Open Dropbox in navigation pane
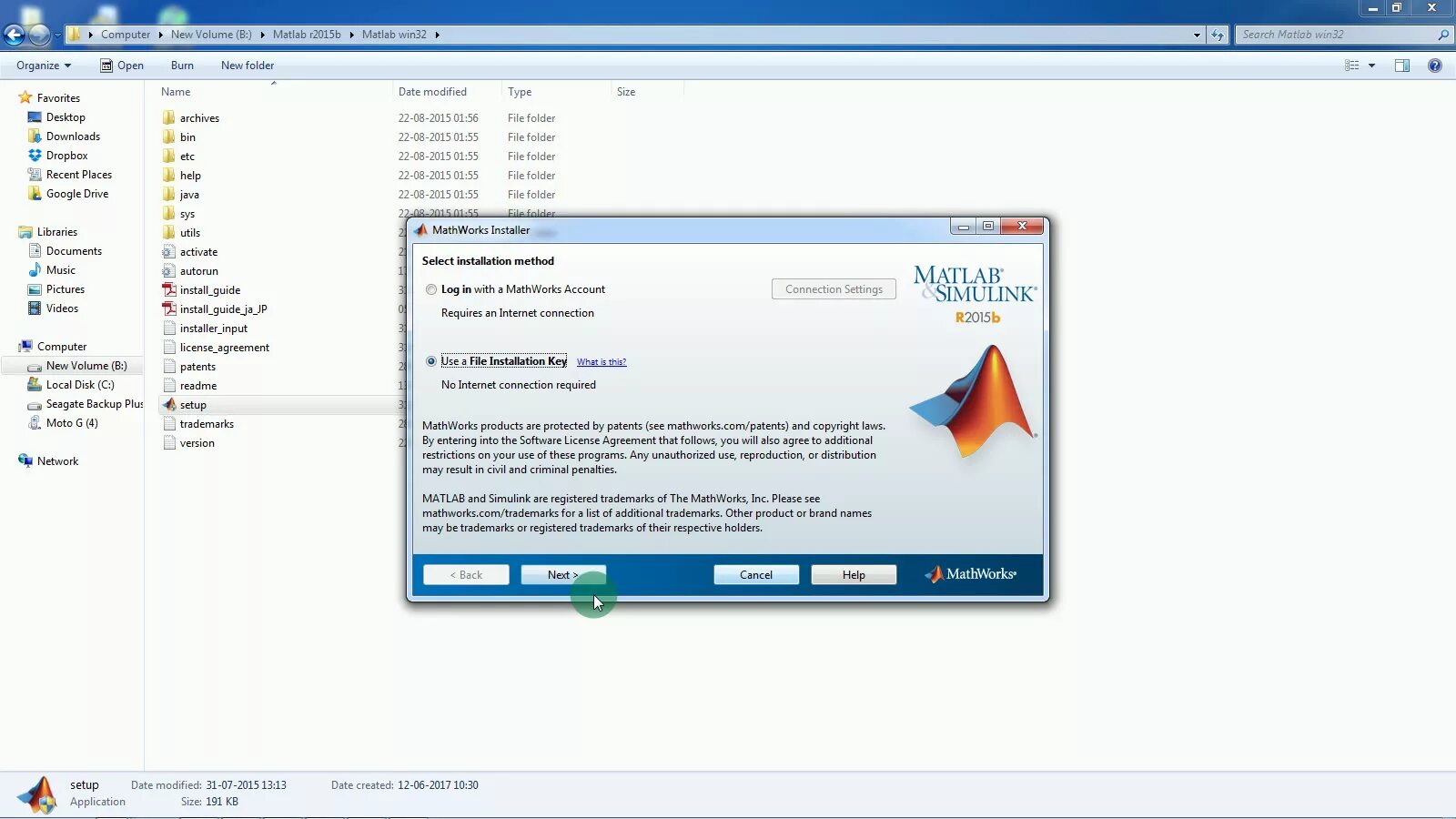This screenshot has width=1456, height=819. click(66, 156)
